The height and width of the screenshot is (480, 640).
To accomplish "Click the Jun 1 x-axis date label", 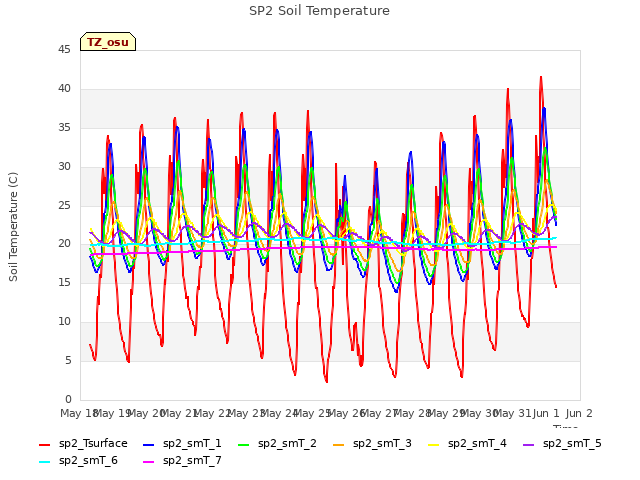I will (x=546, y=413).
